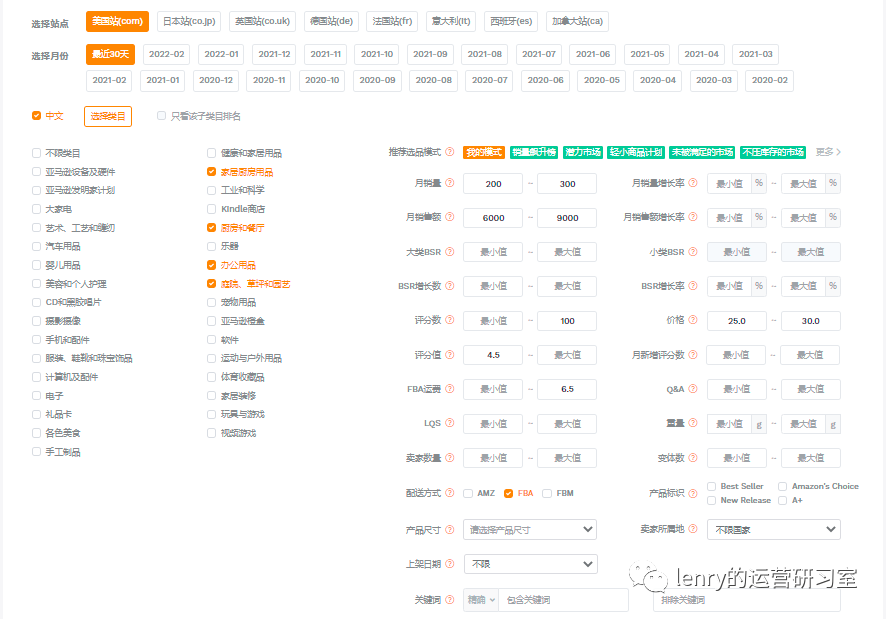Open the 上架日期 dropdown
The image size is (886, 619).
point(530,564)
